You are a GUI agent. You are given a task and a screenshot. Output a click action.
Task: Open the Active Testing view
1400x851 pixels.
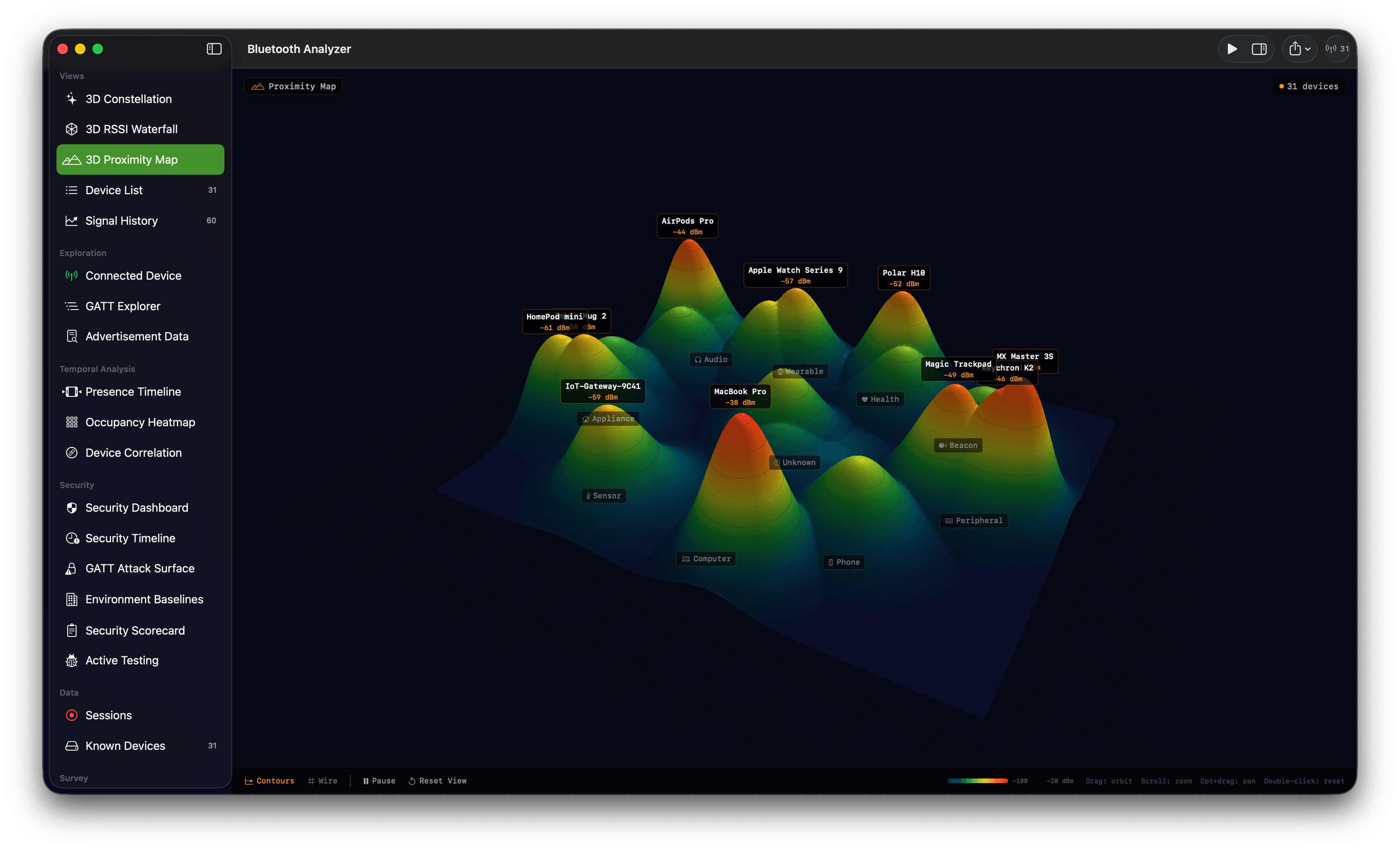[x=140, y=660]
